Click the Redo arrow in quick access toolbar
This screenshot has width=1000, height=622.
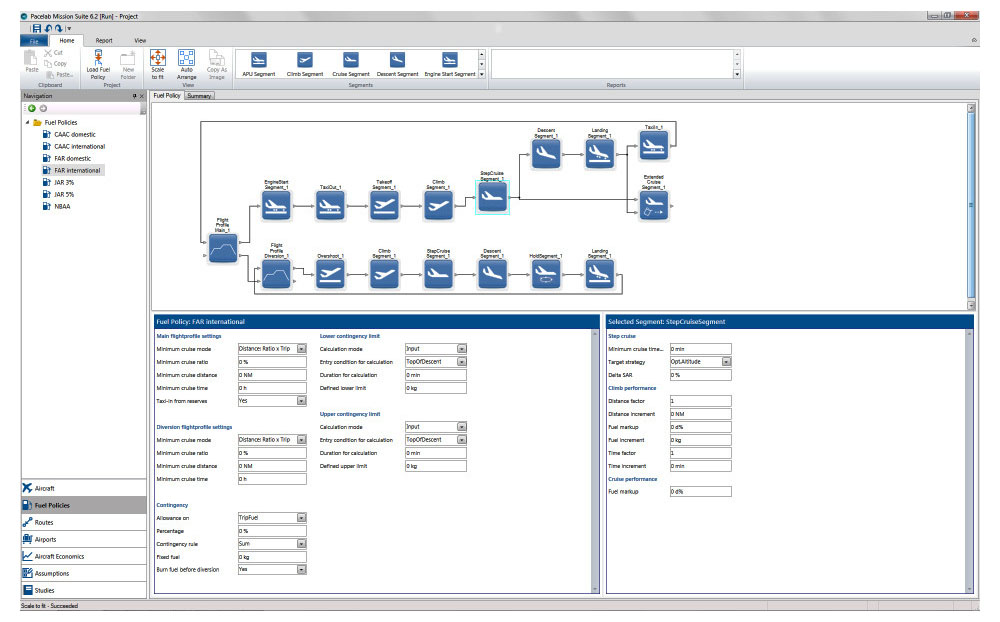point(59,28)
